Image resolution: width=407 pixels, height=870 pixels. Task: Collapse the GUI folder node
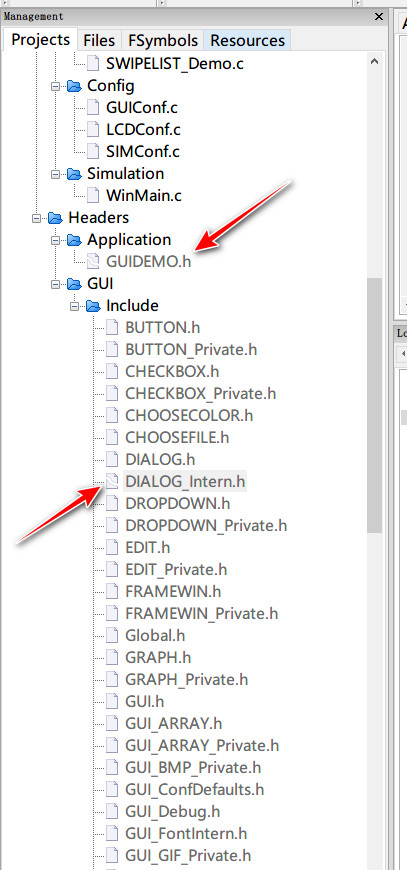pyautogui.click(x=55, y=284)
